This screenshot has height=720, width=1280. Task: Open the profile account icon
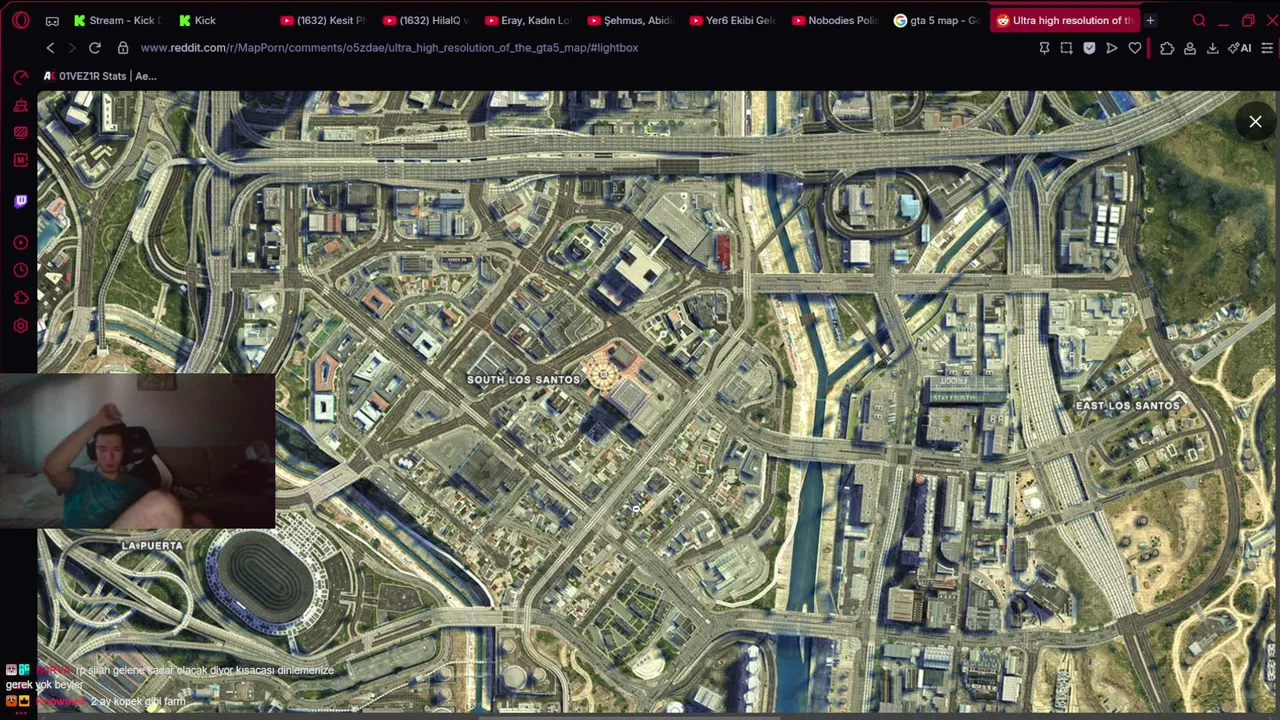(1190, 48)
